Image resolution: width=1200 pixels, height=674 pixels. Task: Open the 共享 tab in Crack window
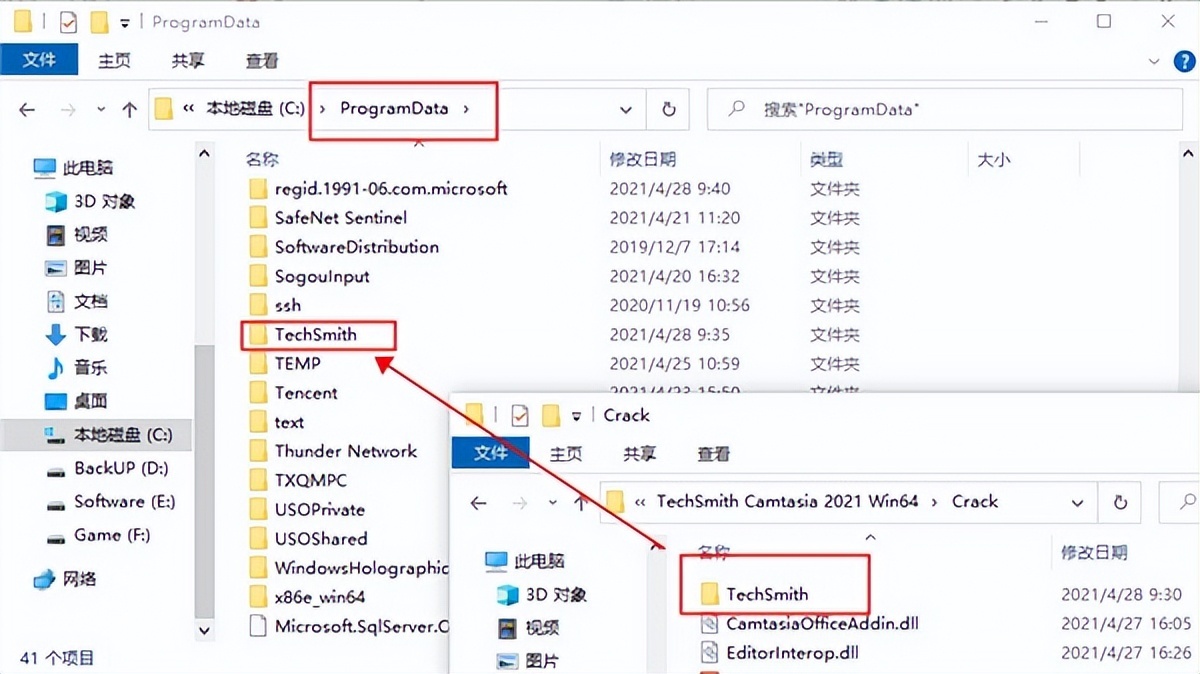pyautogui.click(x=640, y=453)
